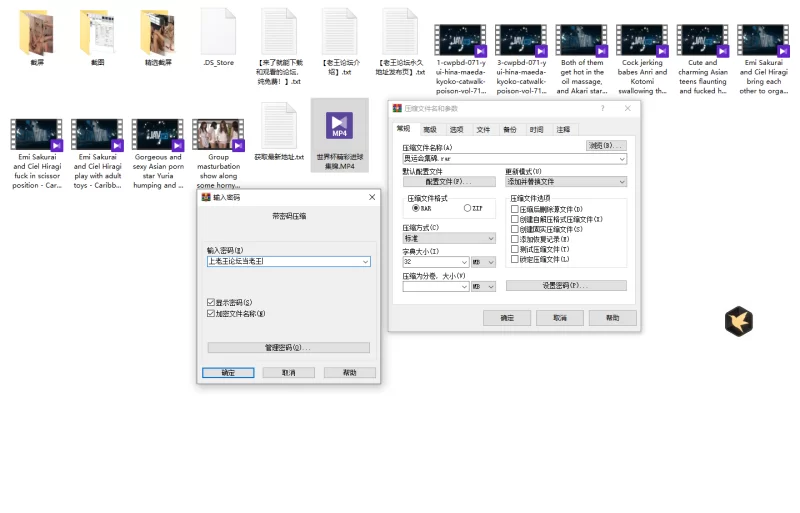Click the orange bird icon on desktop
The height and width of the screenshot is (513, 800).
[x=738, y=321]
